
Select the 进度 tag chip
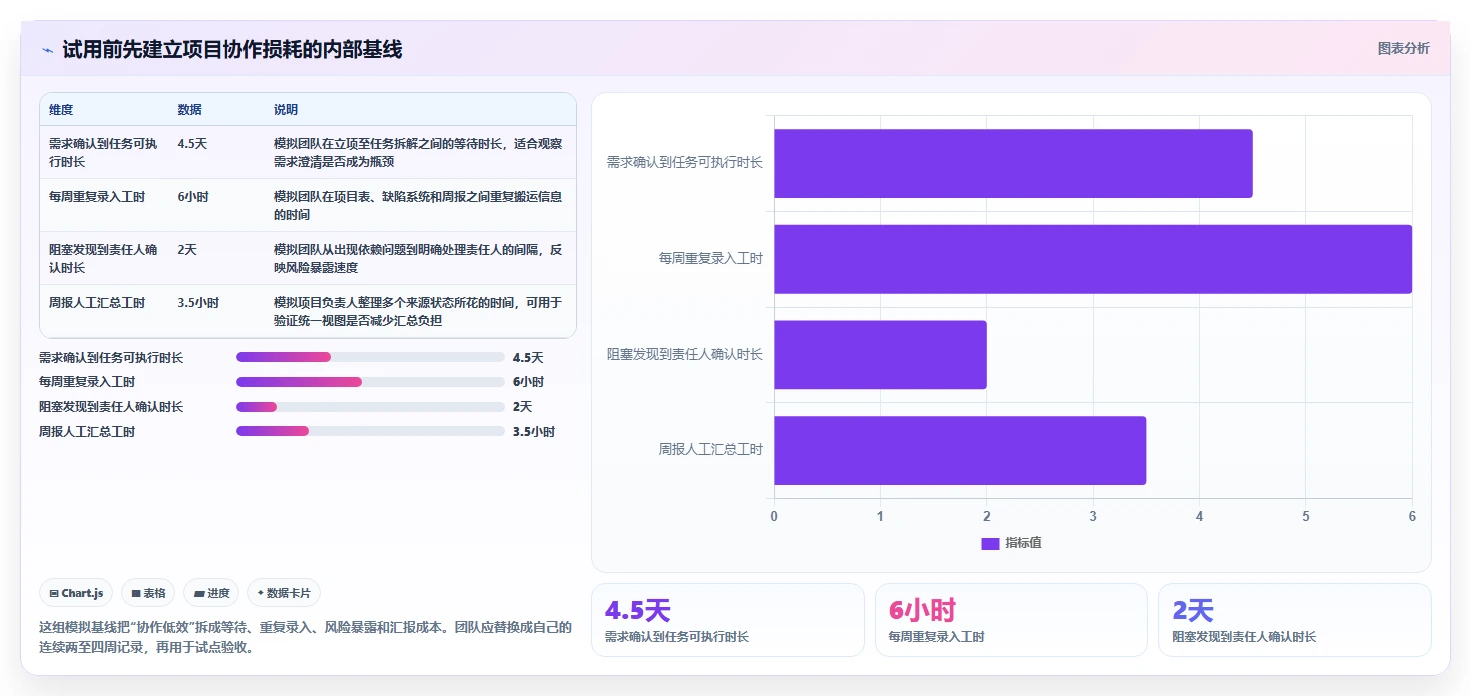(211, 593)
